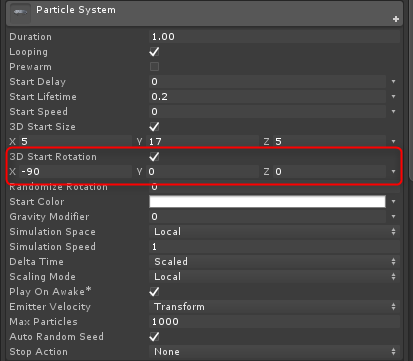Open the Start Speed mode dropdown arrow
This screenshot has height=361, width=413.
[x=393, y=112]
